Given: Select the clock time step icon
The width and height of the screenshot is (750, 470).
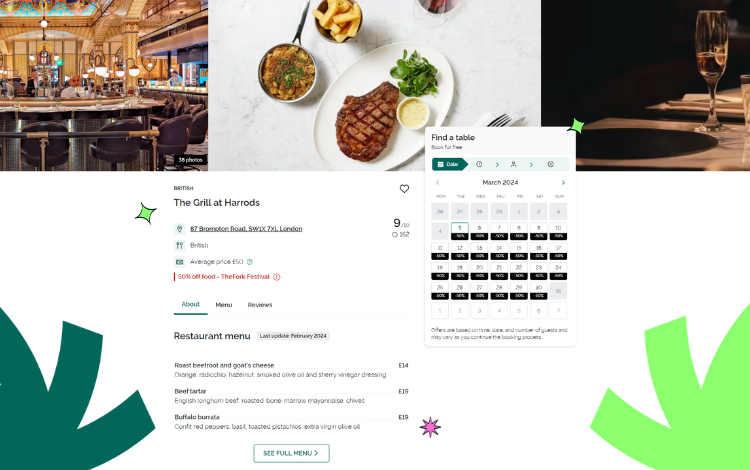Looking at the screenshot, I should click(479, 164).
